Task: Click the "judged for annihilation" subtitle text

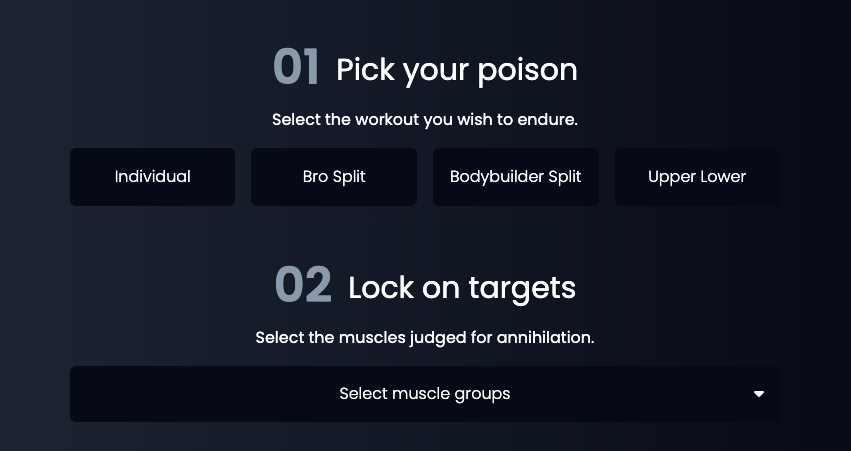Action: tap(502, 338)
